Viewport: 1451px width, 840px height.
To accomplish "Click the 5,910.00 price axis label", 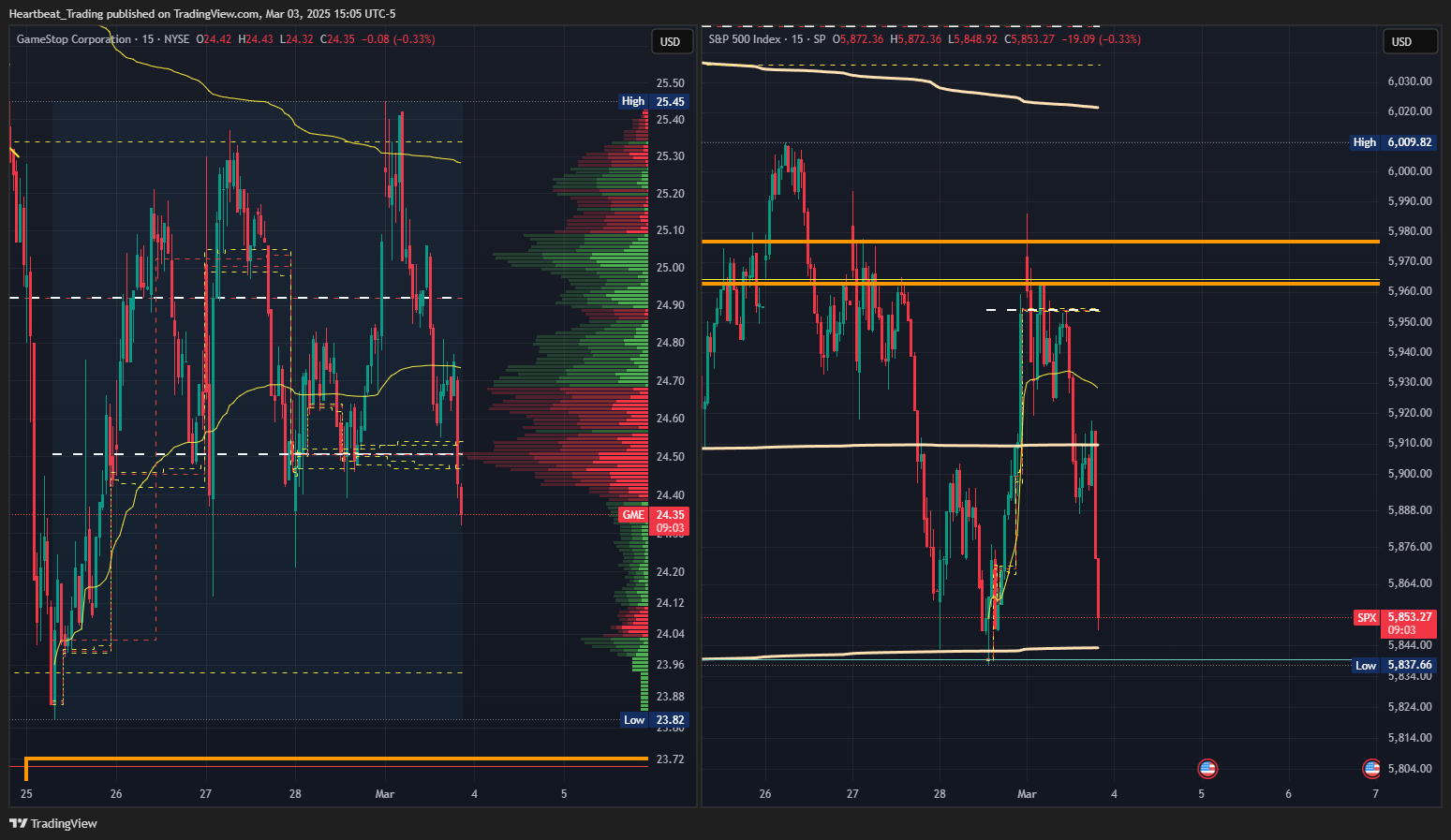I will click(x=1410, y=443).
